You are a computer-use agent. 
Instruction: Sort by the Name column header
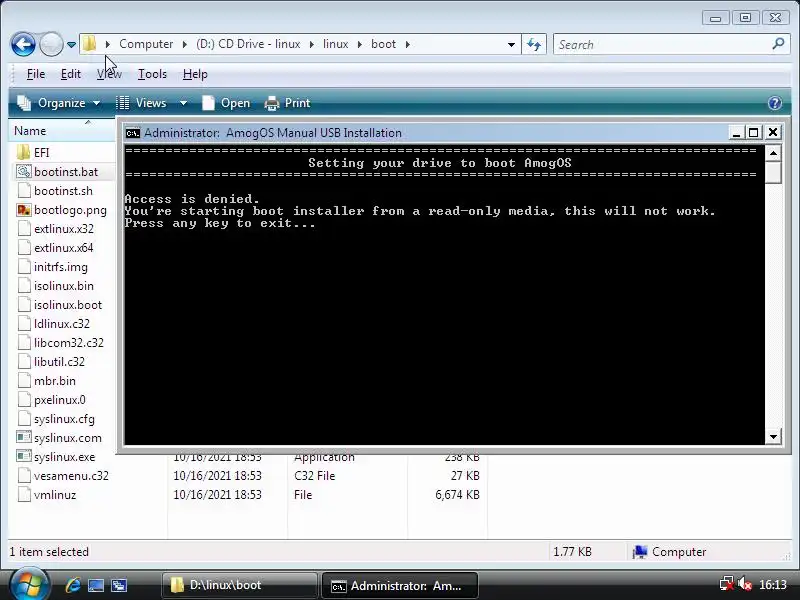[62, 131]
